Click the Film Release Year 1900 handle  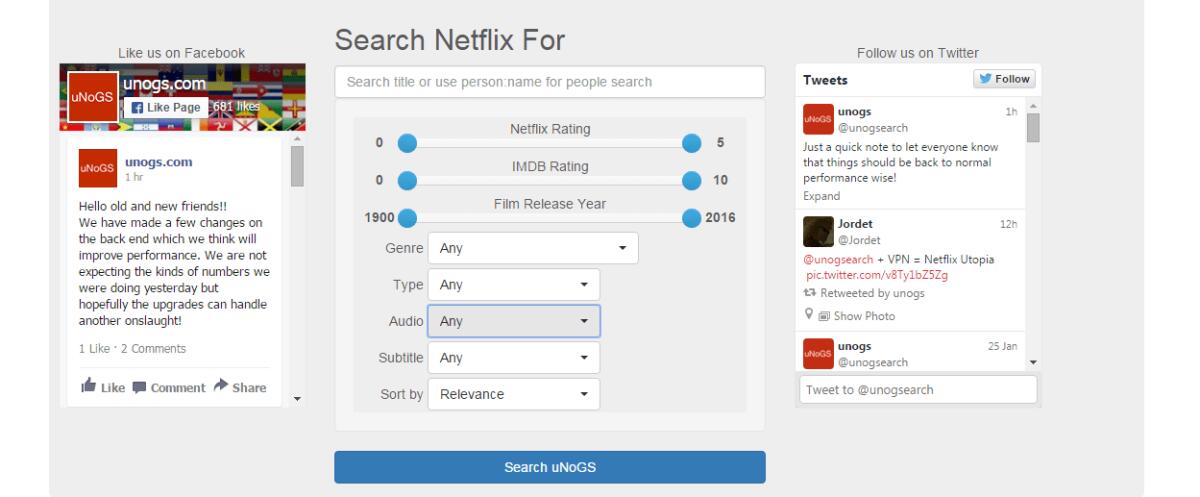(x=407, y=218)
